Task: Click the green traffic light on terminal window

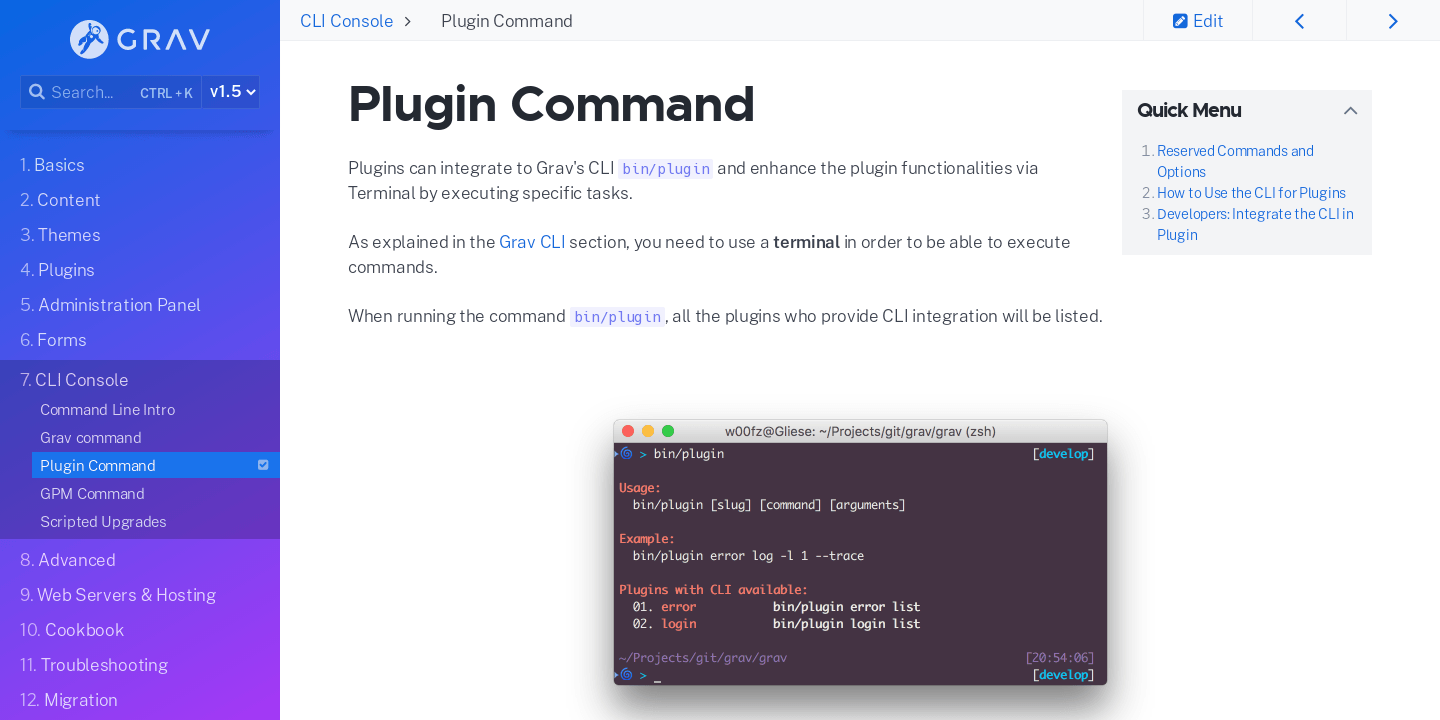Action: pos(668,430)
